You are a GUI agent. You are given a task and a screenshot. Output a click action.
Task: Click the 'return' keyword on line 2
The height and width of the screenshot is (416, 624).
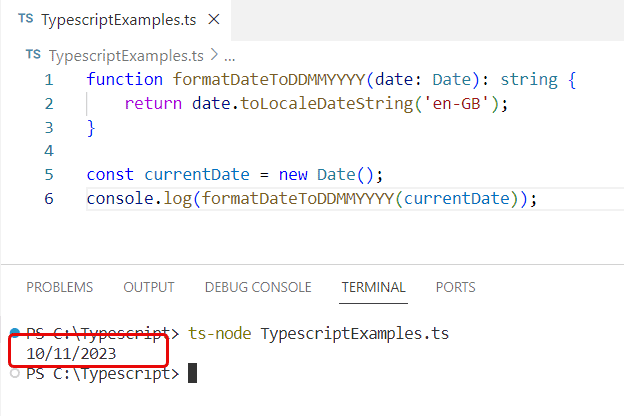tap(153, 104)
